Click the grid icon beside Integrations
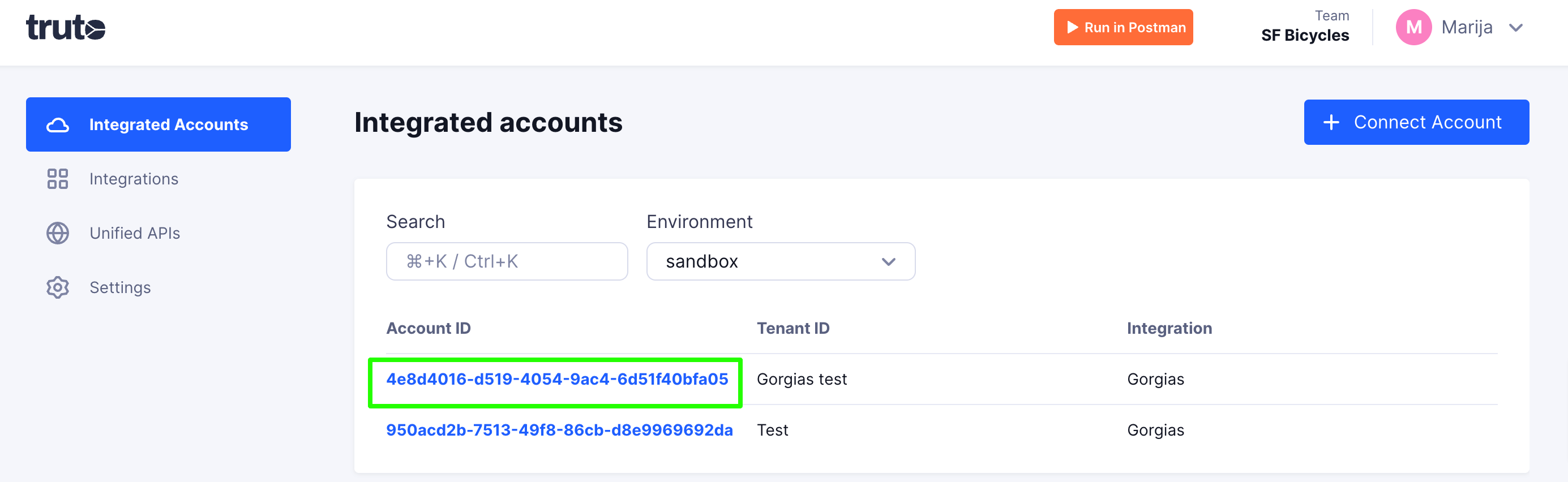Viewport: 1568px width, 482px height. 58,179
